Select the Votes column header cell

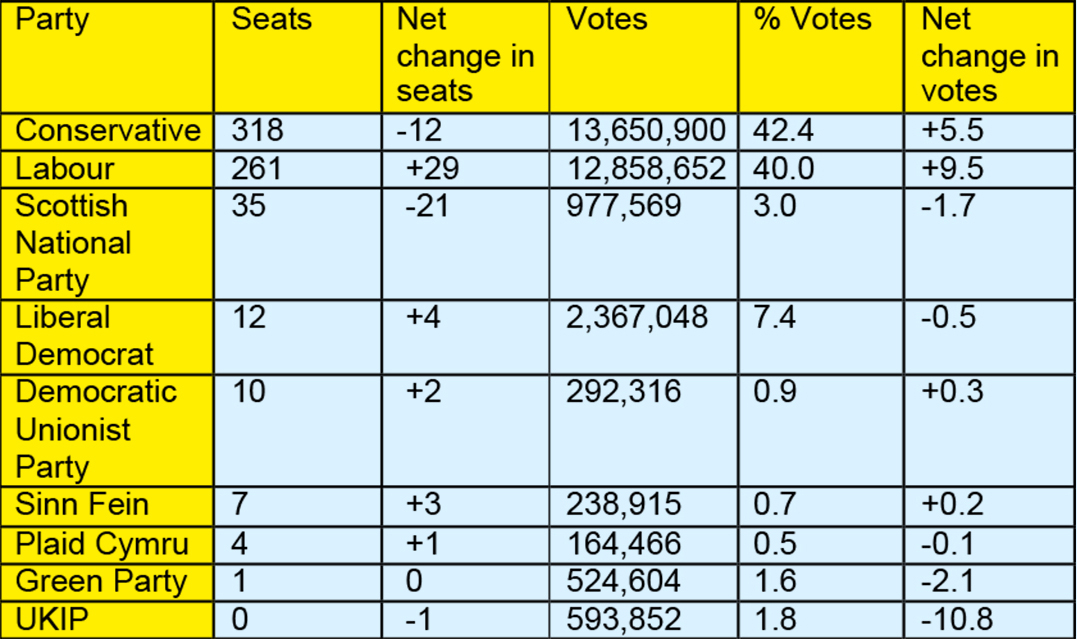pos(644,57)
